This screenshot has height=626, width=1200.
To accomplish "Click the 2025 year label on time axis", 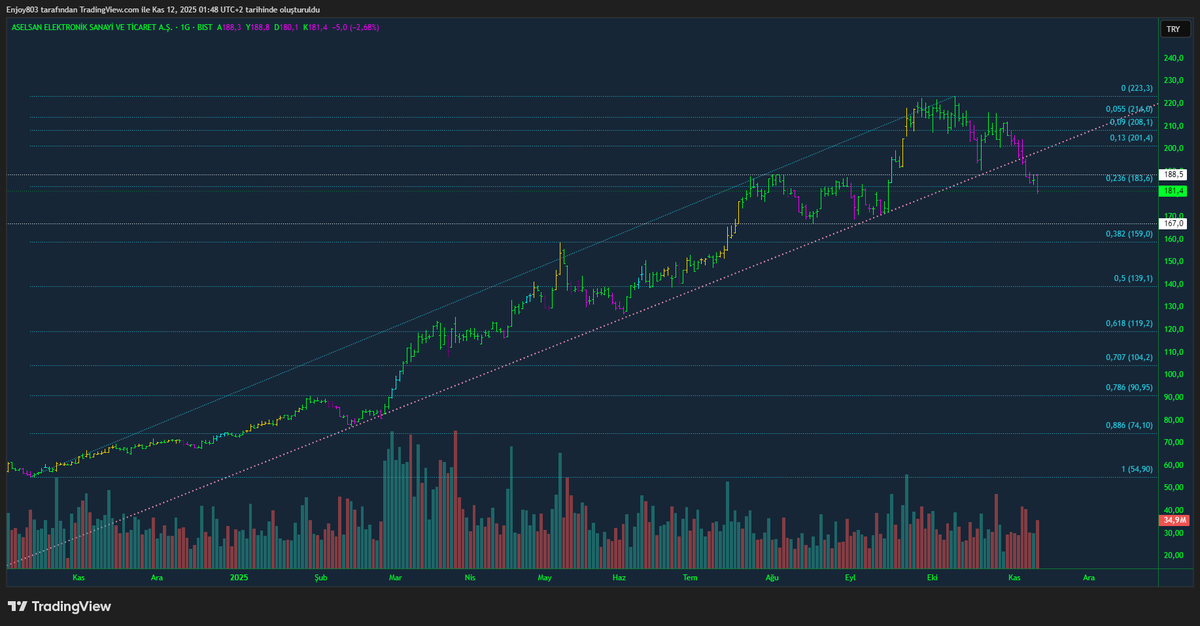I will point(238,577).
